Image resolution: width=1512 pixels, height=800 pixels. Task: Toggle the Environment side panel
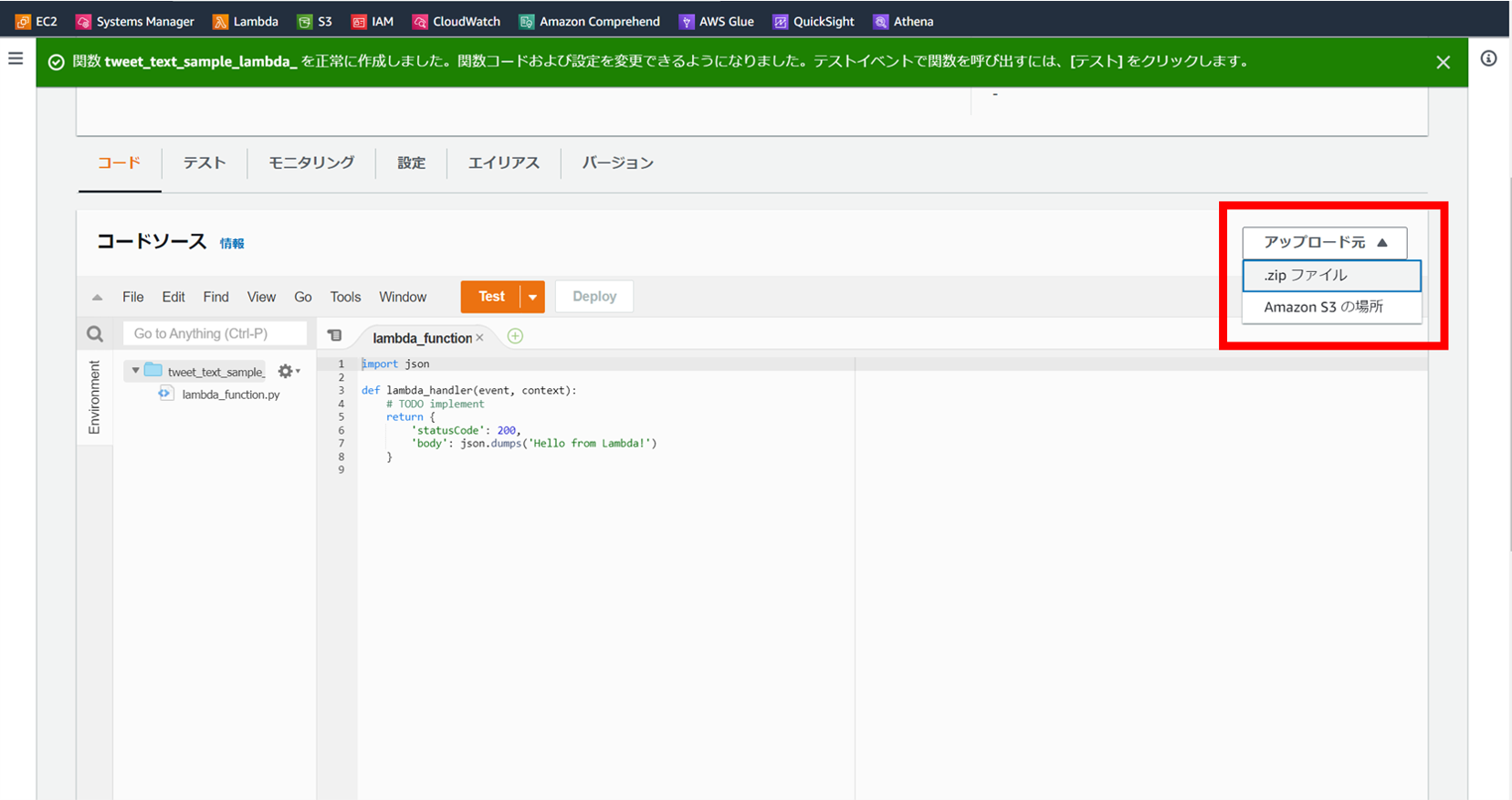click(x=95, y=397)
